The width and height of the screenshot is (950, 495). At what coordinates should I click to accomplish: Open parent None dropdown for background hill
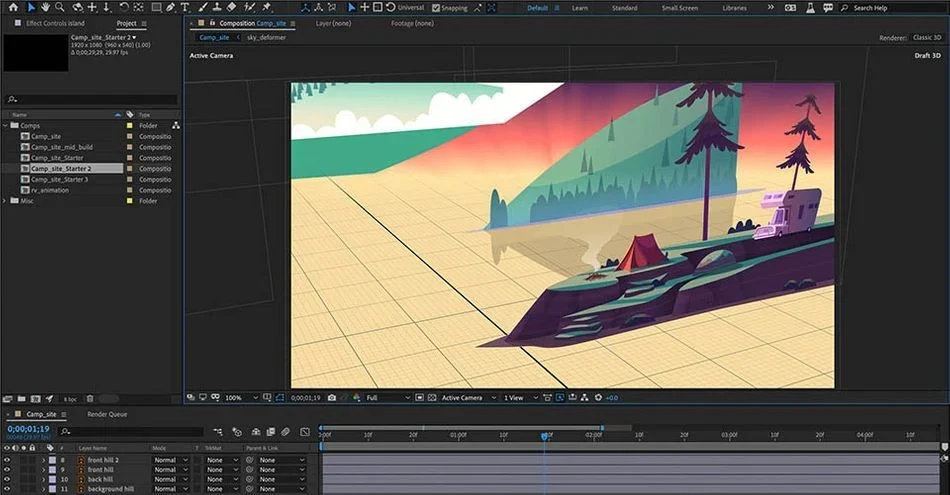pyautogui.click(x=282, y=489)
